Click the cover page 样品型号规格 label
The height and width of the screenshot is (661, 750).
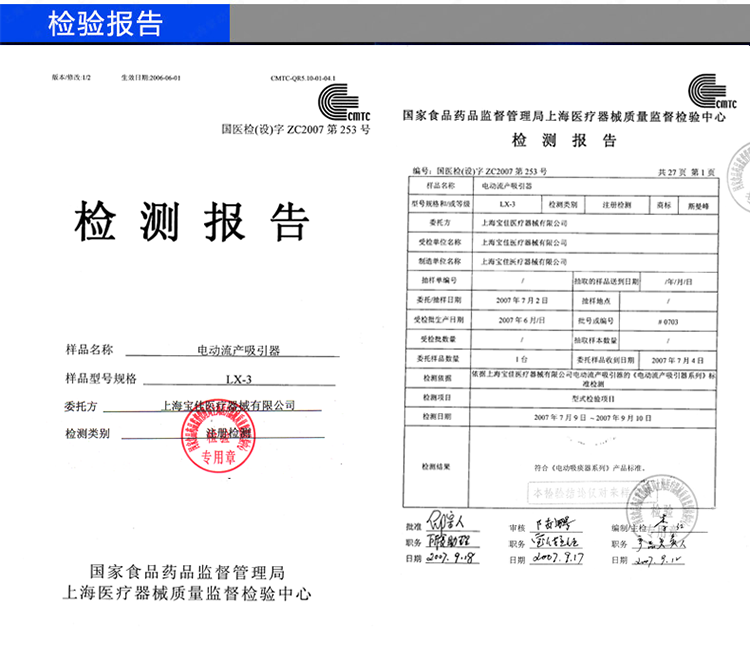click(x=101, y=379)
